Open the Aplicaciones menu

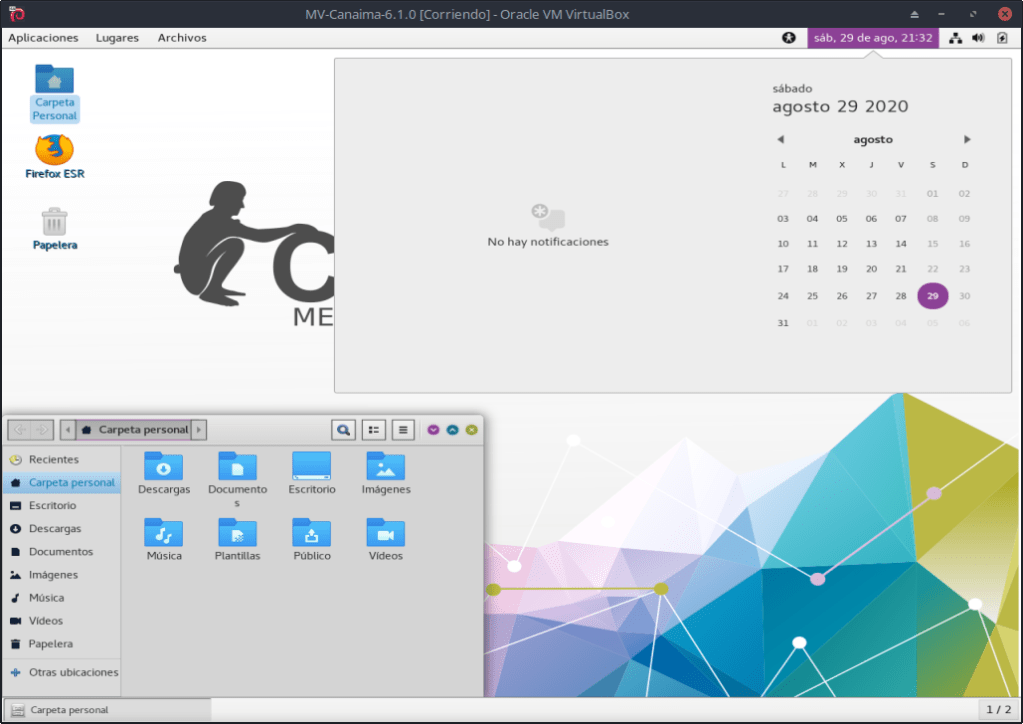[43, 38]
